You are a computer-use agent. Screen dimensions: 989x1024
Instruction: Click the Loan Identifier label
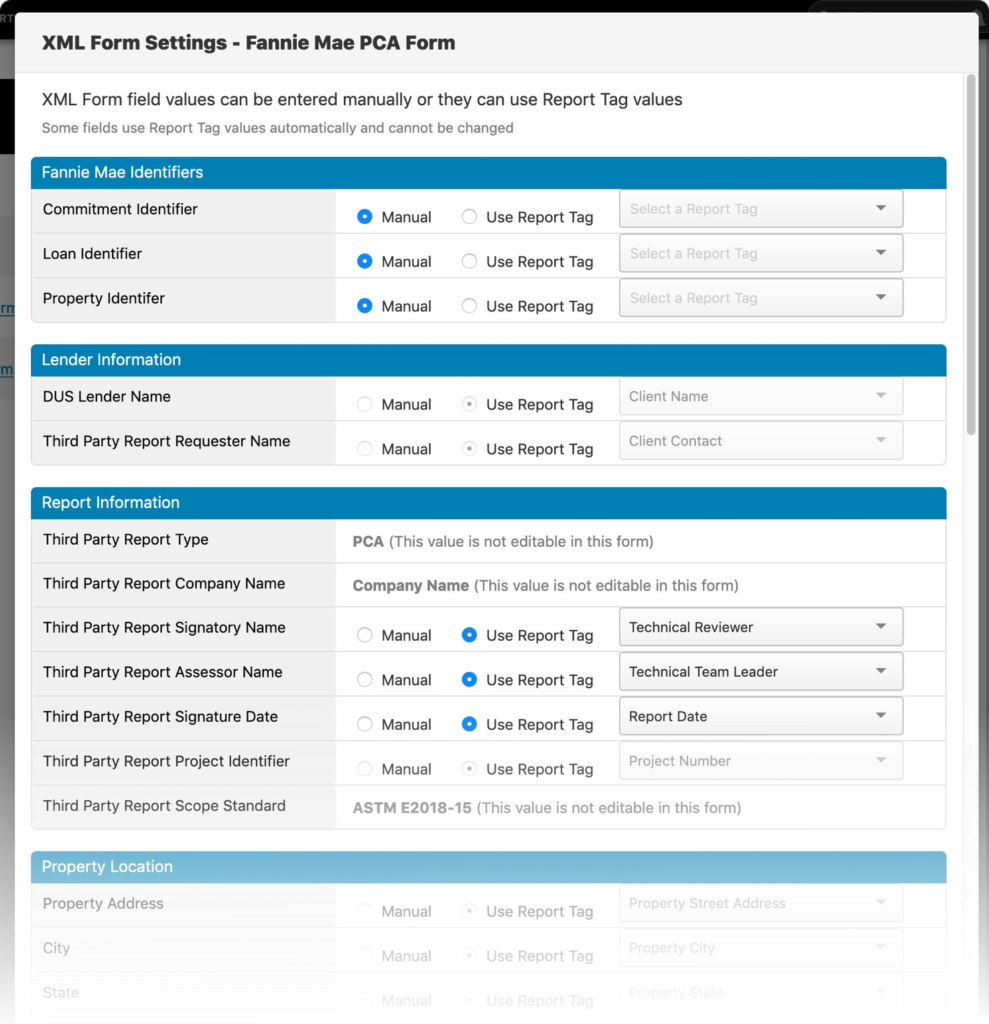92,253
